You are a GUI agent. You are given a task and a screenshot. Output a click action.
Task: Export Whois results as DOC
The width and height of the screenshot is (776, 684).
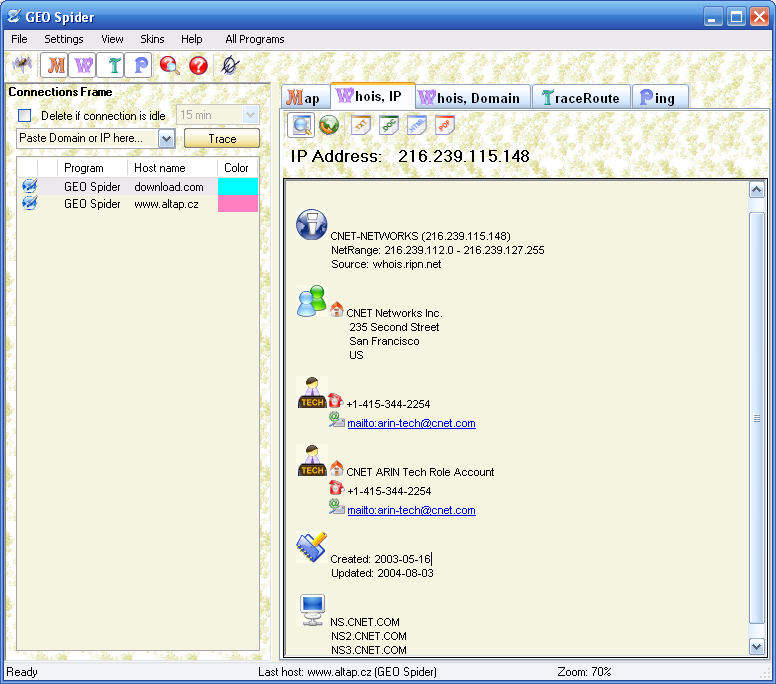[389, 125]
